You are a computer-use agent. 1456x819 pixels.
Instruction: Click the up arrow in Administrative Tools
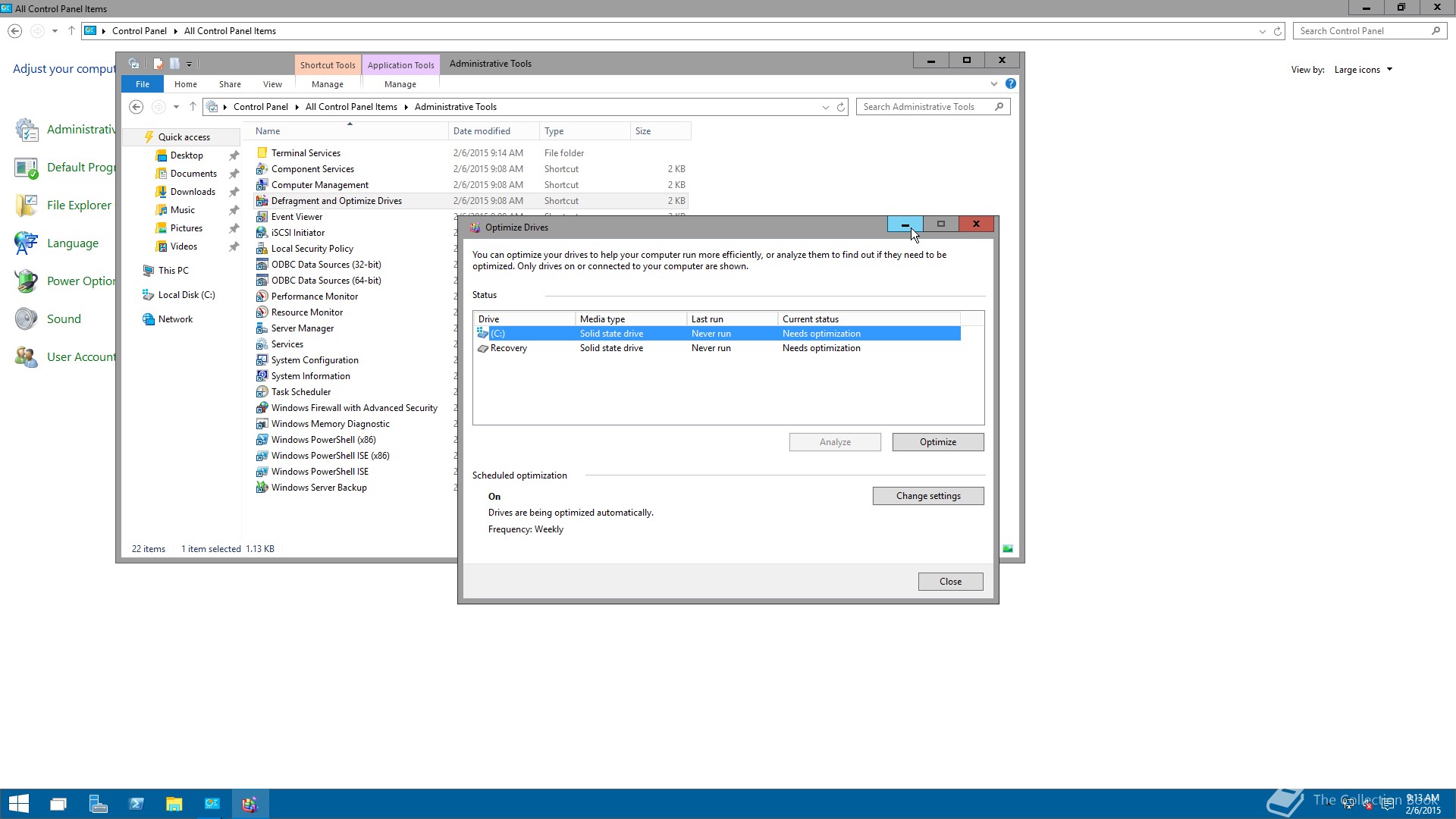(x=193, y=107)
